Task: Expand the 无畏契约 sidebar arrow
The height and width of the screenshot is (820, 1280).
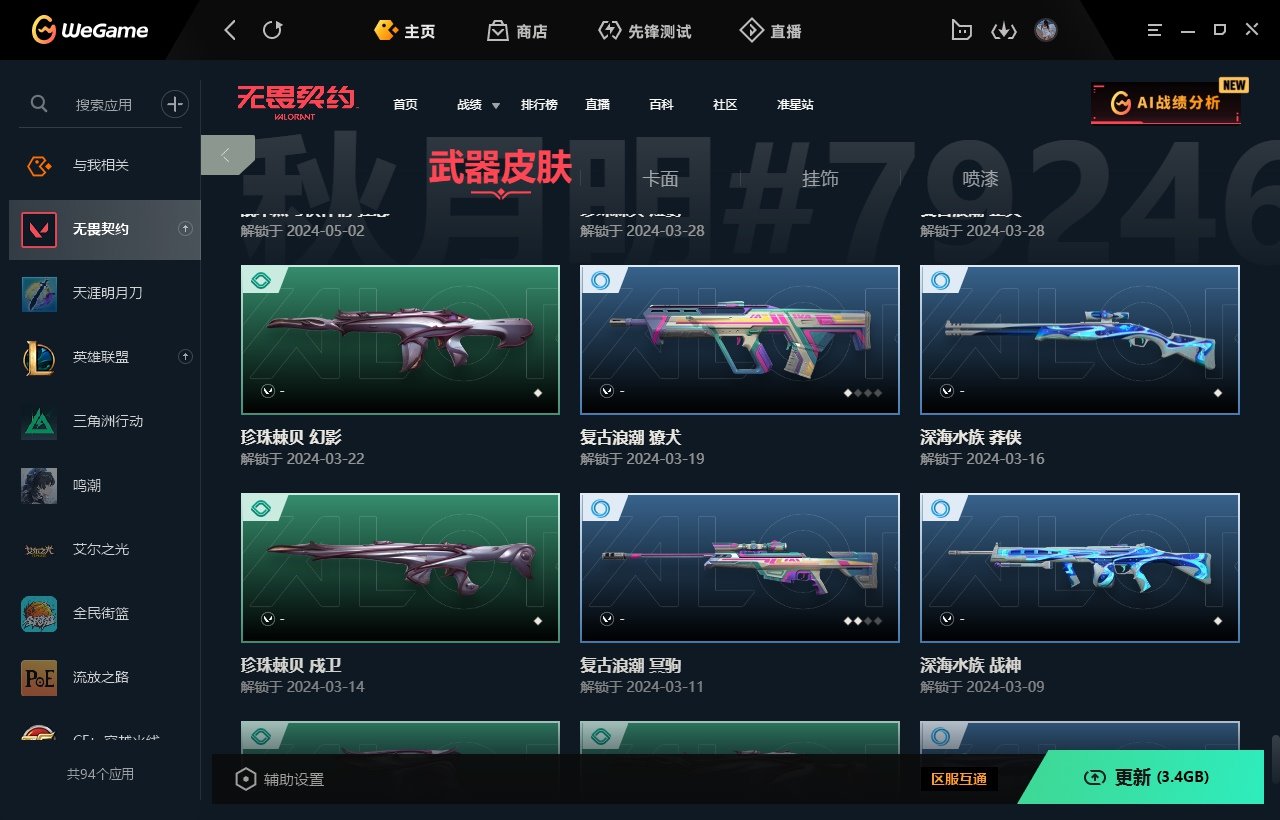Action: pos(185,229)
